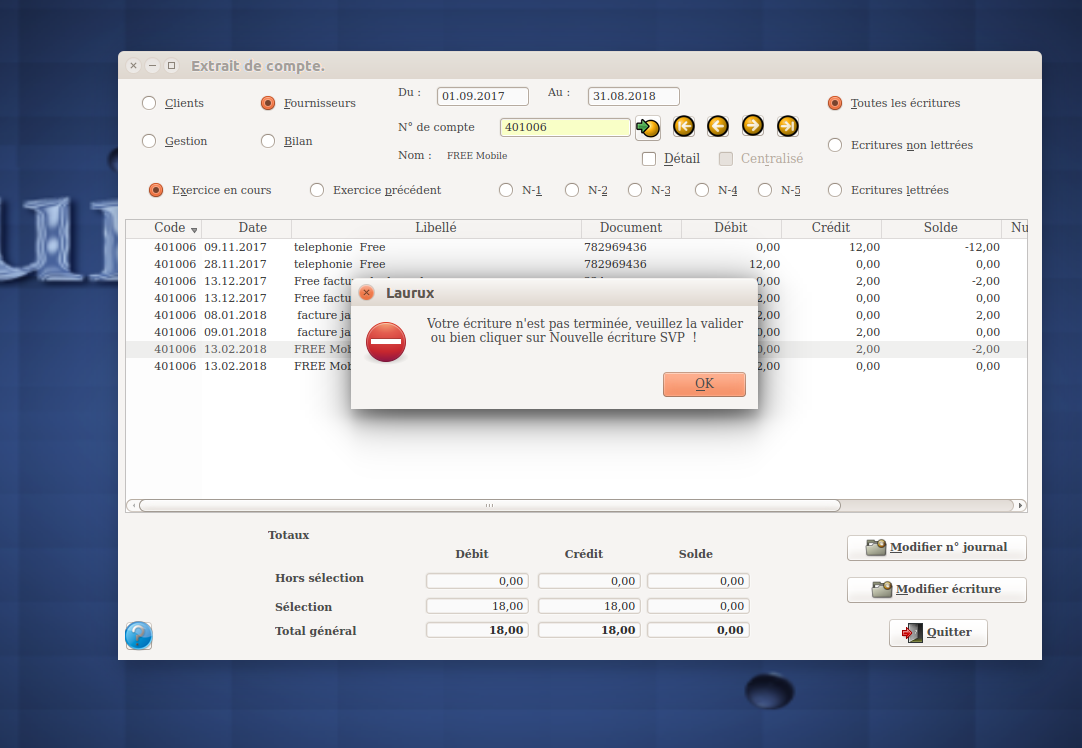The height and width of the screenshot is (748, 1082).
Task: Tick the Détail checkbox
Action: (649, 159)
